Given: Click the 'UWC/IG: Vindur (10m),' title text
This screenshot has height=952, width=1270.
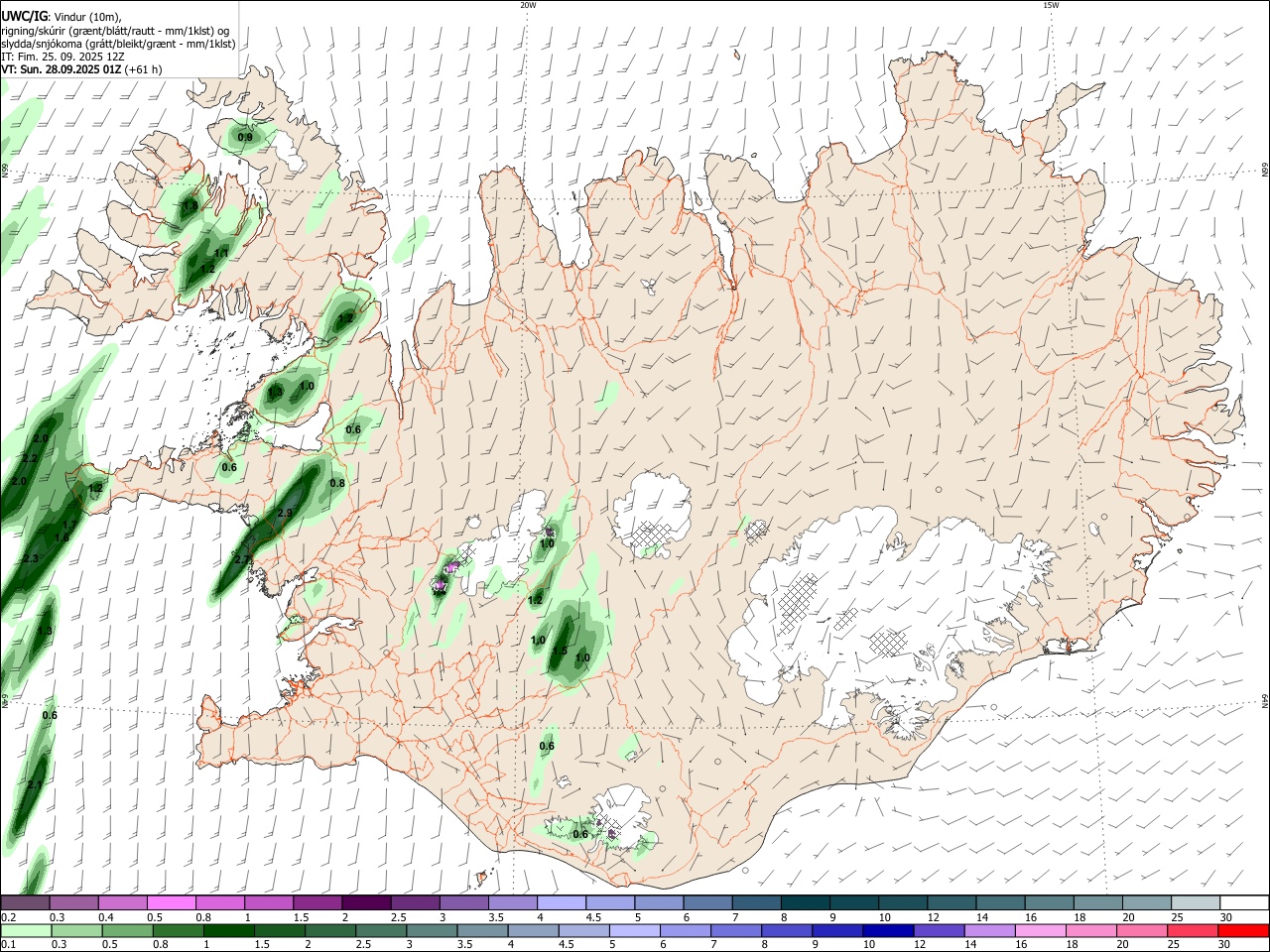Looking at the screenshot, I should 62,17.
